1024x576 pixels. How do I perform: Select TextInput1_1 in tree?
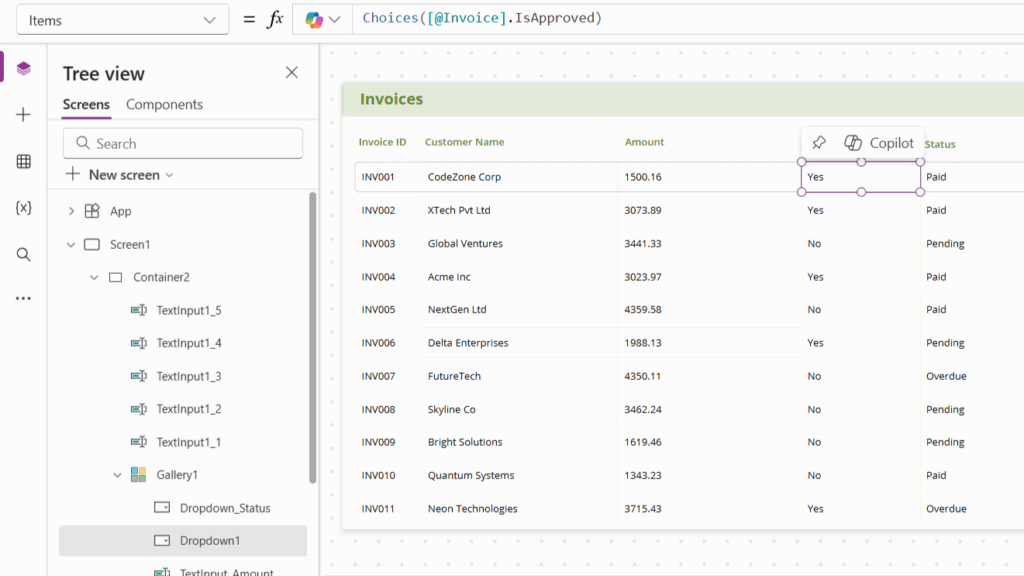click(189, 442)
